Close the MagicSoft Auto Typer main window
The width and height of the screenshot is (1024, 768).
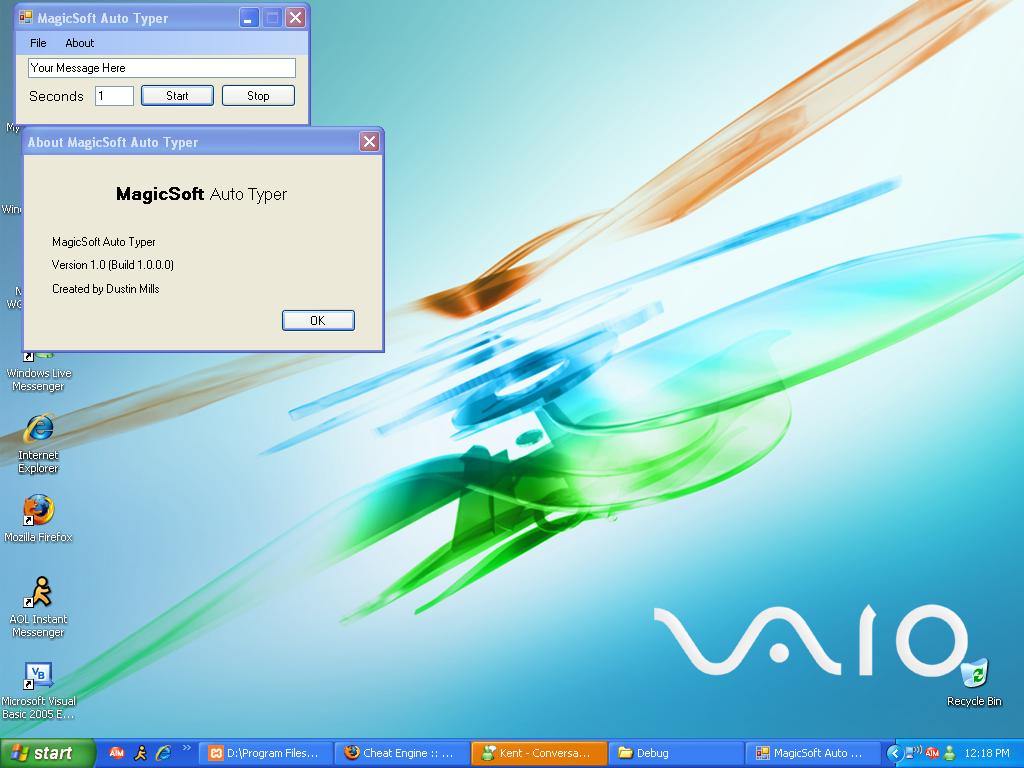tap(296, 18)
